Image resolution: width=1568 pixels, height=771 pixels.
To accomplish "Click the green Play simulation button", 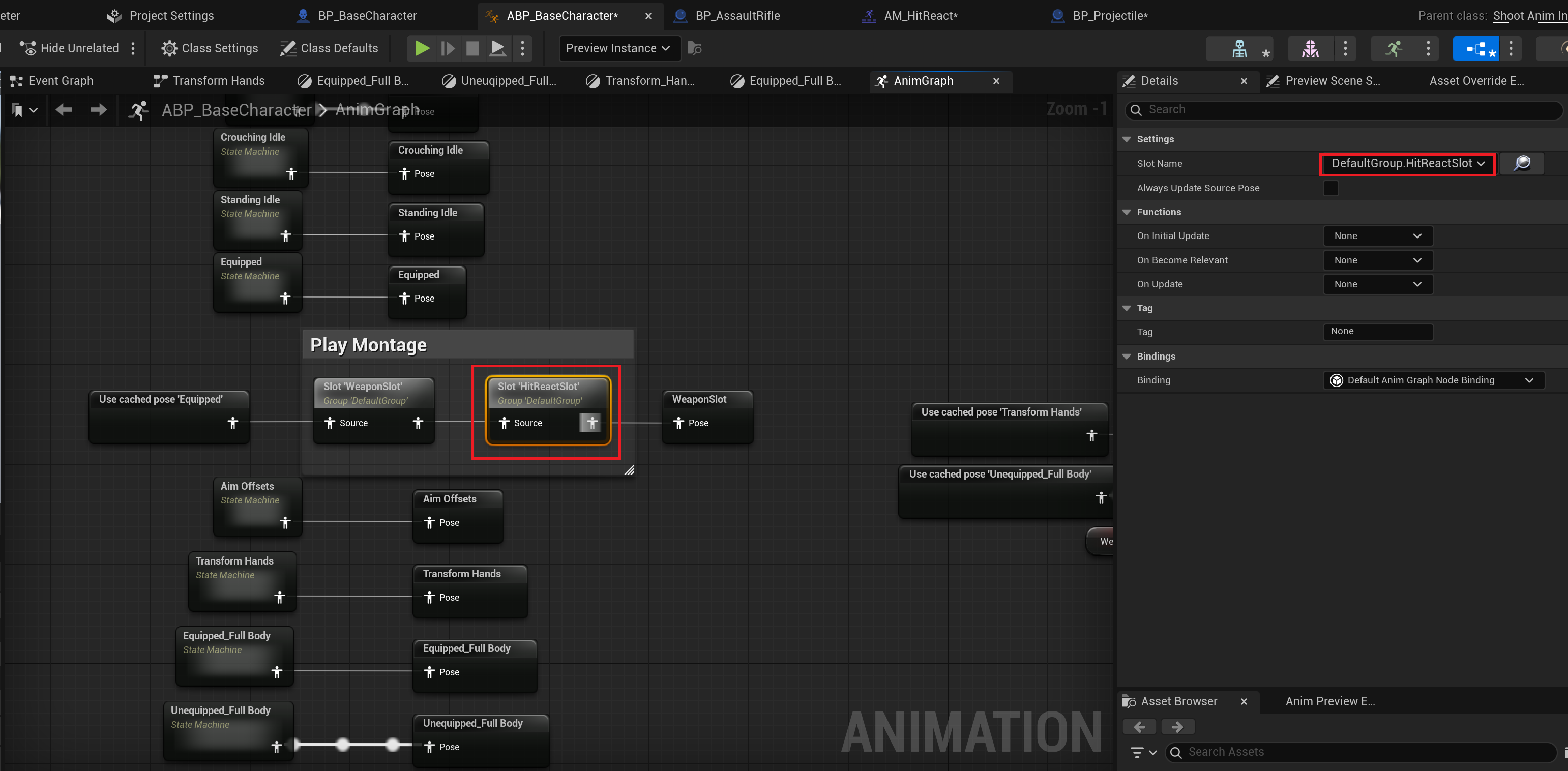I will pos(422,48).
